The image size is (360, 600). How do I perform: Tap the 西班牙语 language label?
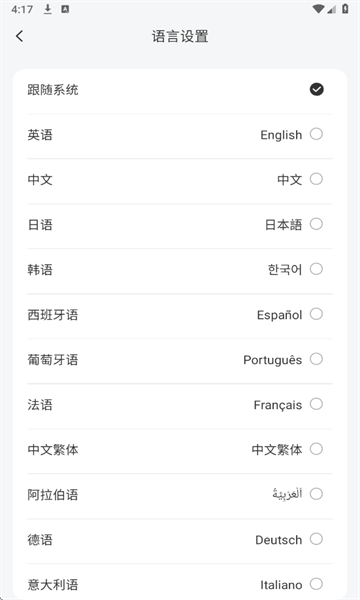[53, 315]
